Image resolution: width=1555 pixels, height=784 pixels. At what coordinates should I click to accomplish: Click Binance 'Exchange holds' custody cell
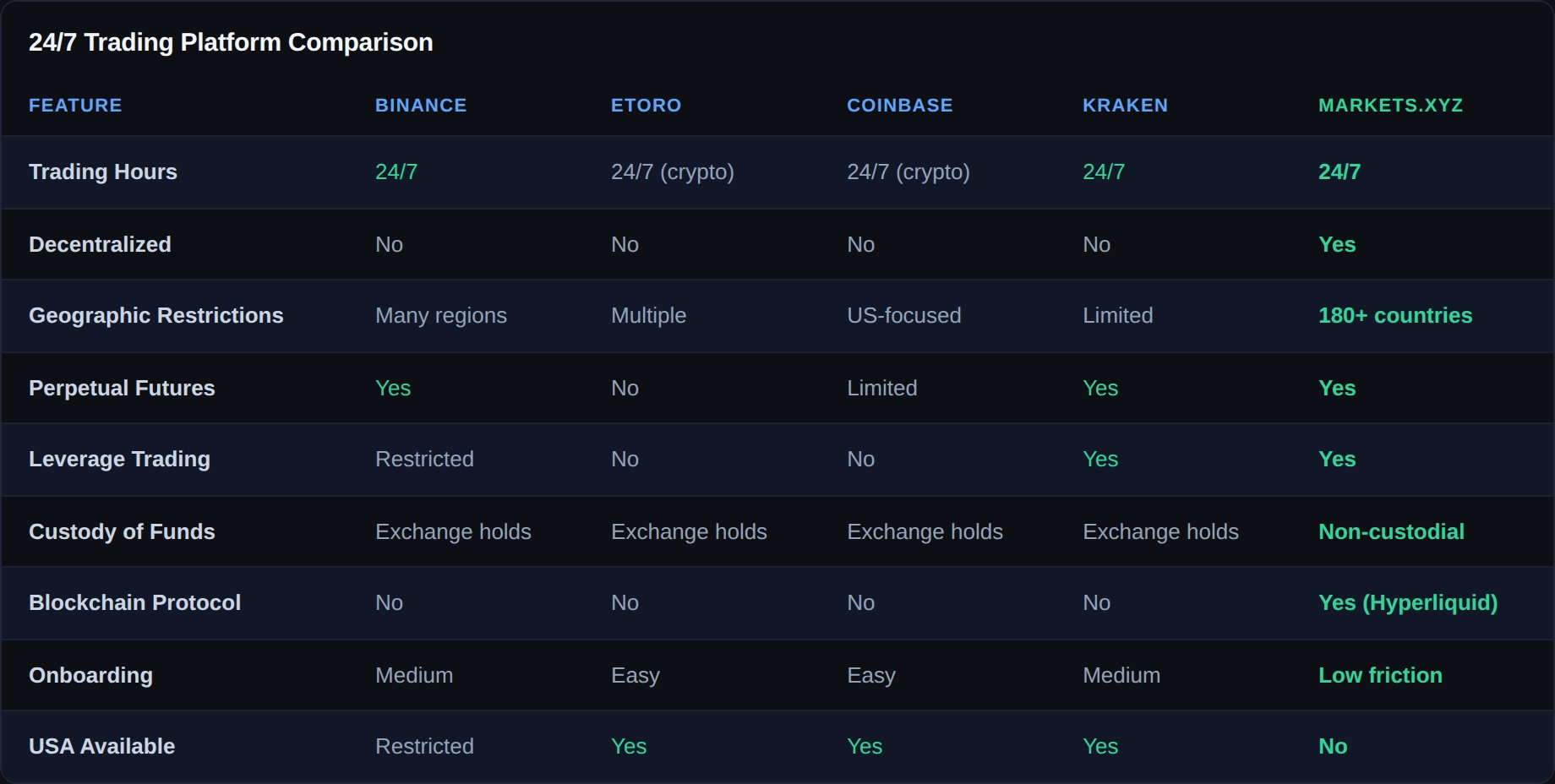point(453,531)
